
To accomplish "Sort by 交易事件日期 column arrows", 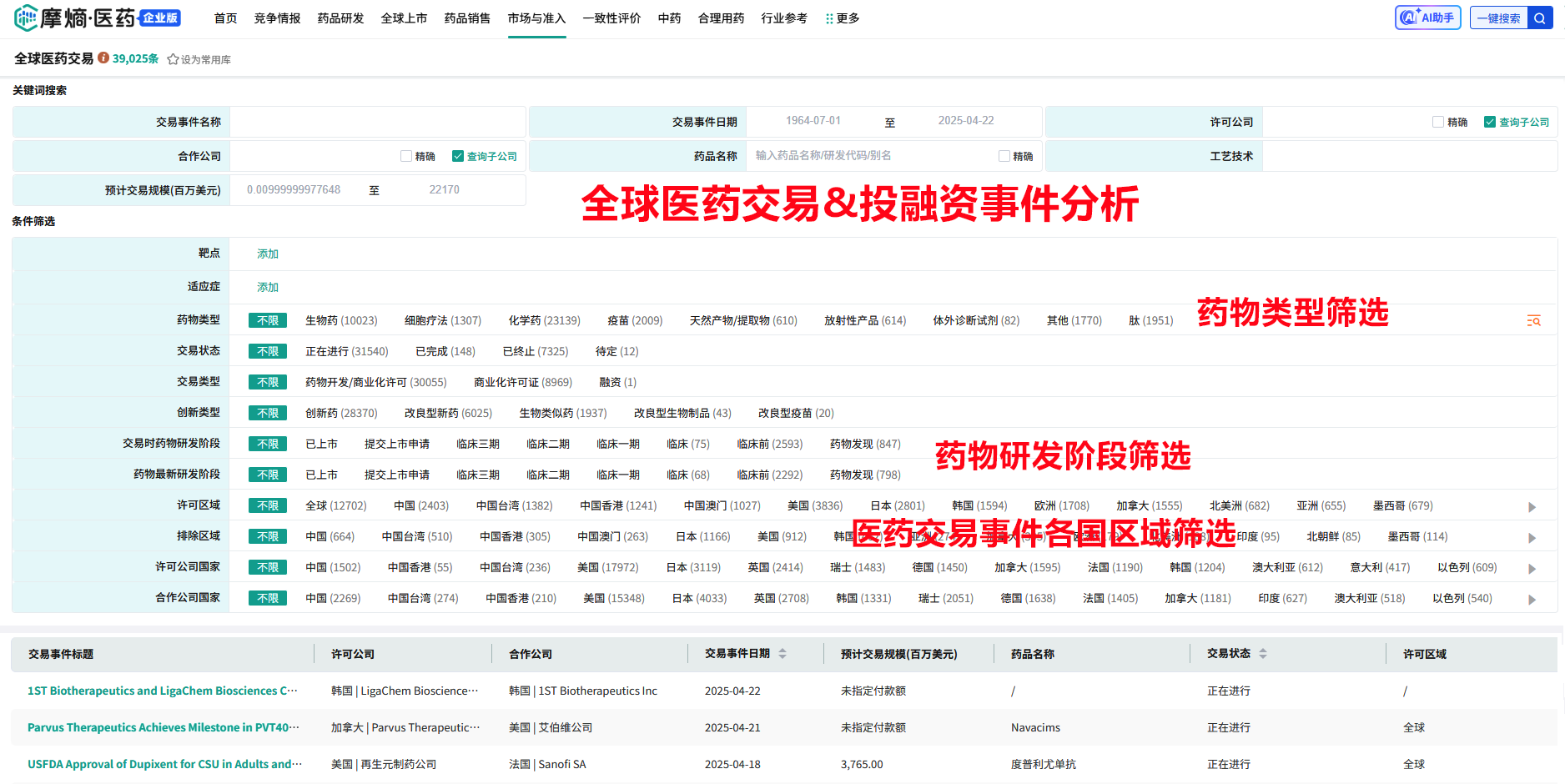I will click(x=782, y=654).
